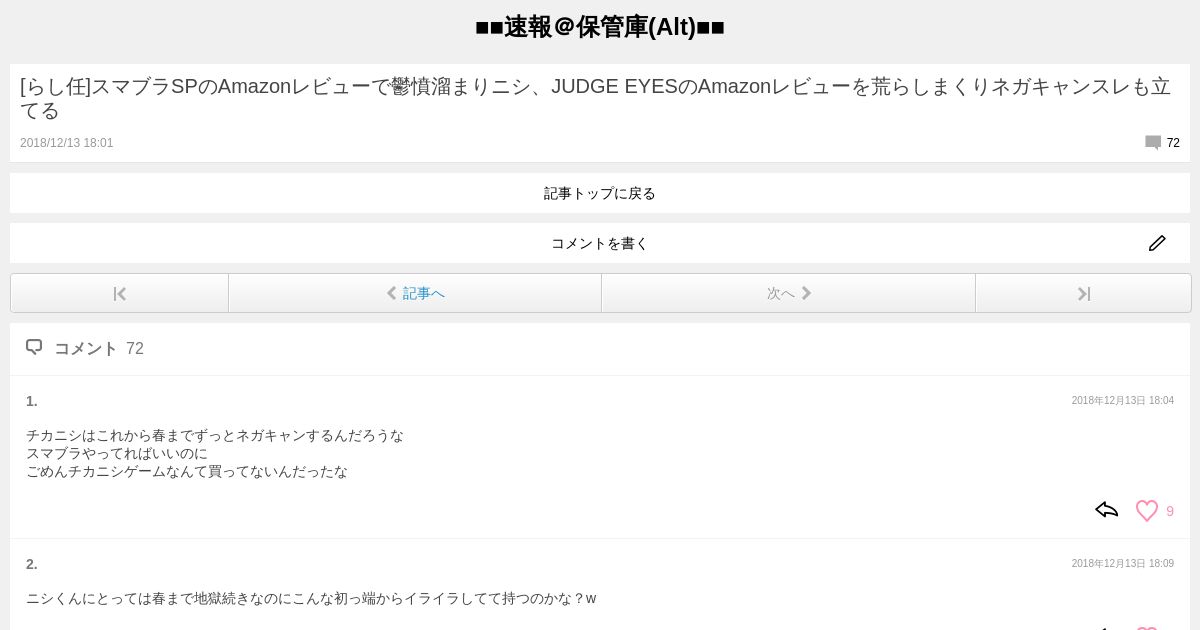Select comment number 1.
The height and width of the screenshot is (630, 1200).
(x=32, y=401)
